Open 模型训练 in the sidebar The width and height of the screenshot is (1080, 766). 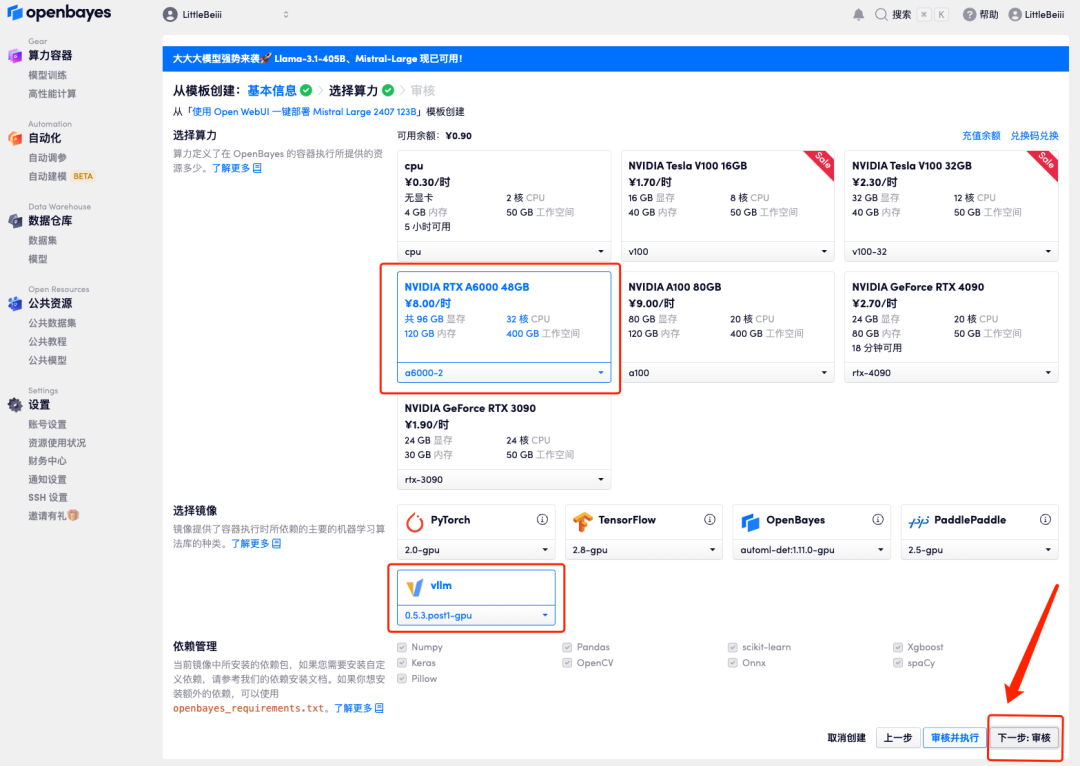48,75
